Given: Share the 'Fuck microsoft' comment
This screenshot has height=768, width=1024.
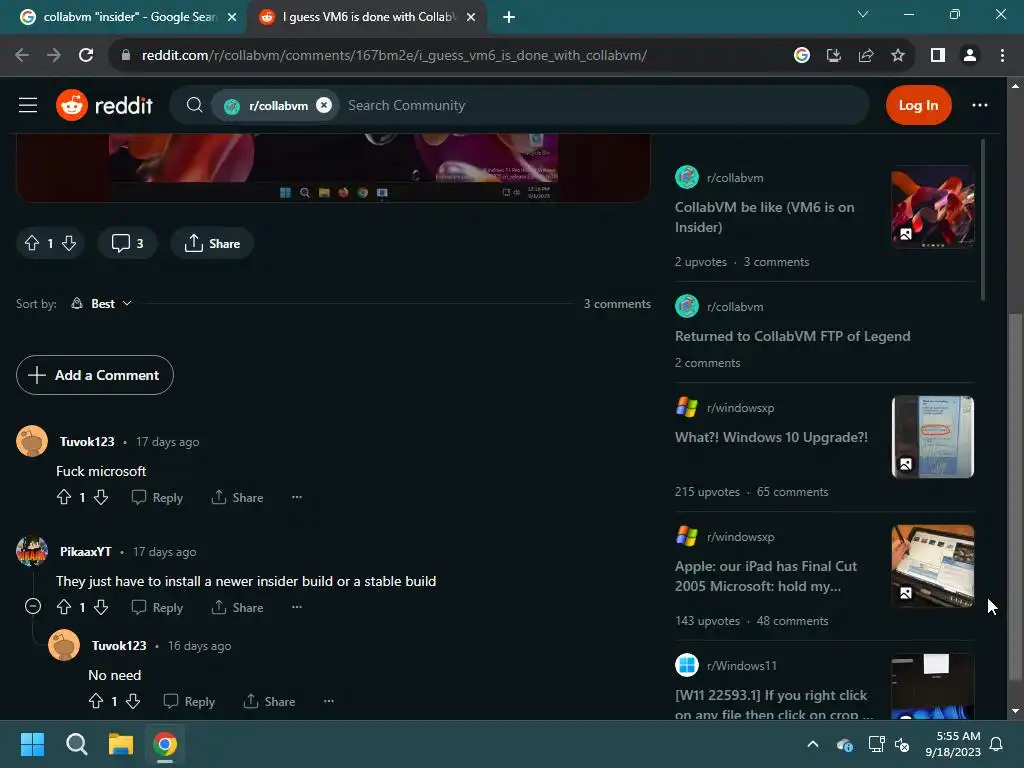Looking at the screenshot, I should (237, 498).
